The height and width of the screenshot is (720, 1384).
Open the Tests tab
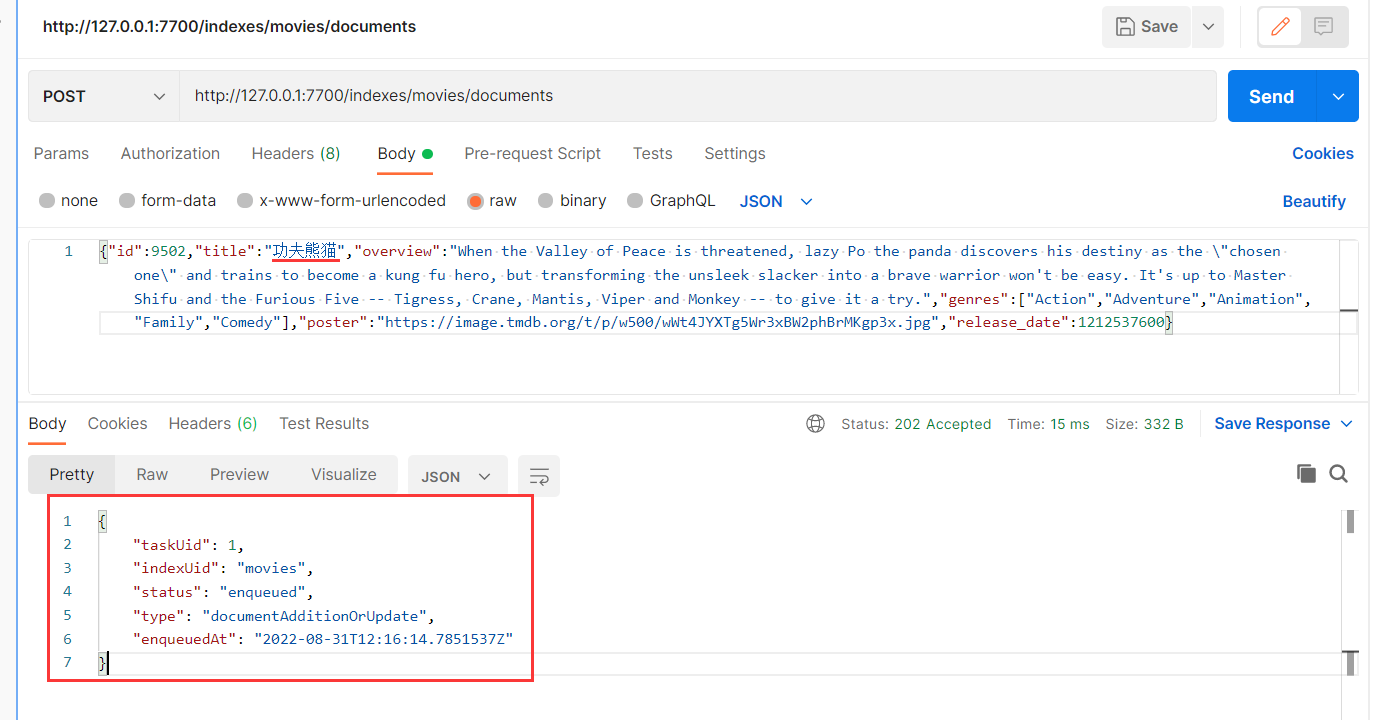(652, 154)
